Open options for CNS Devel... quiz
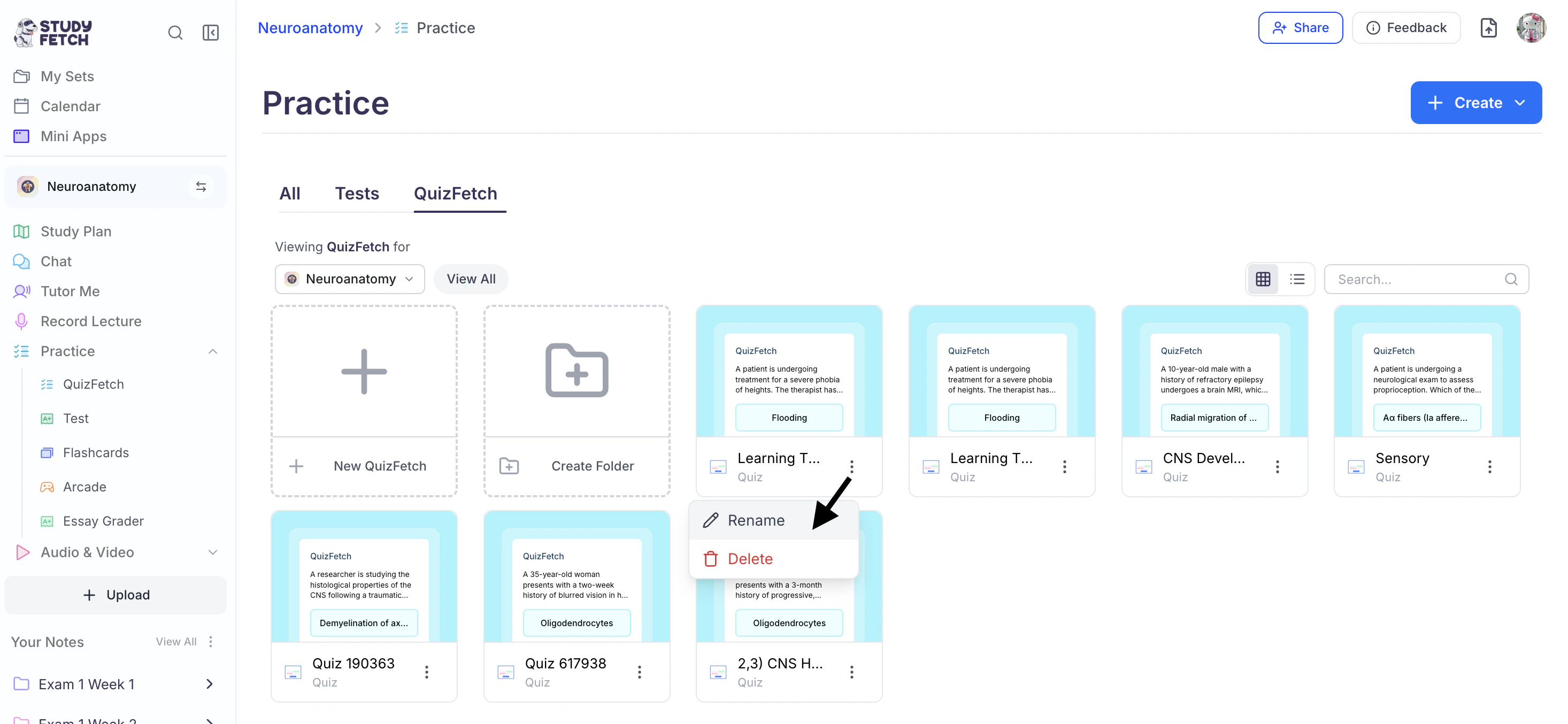This screenshot has height=724, width=1568. [1277, 466]
